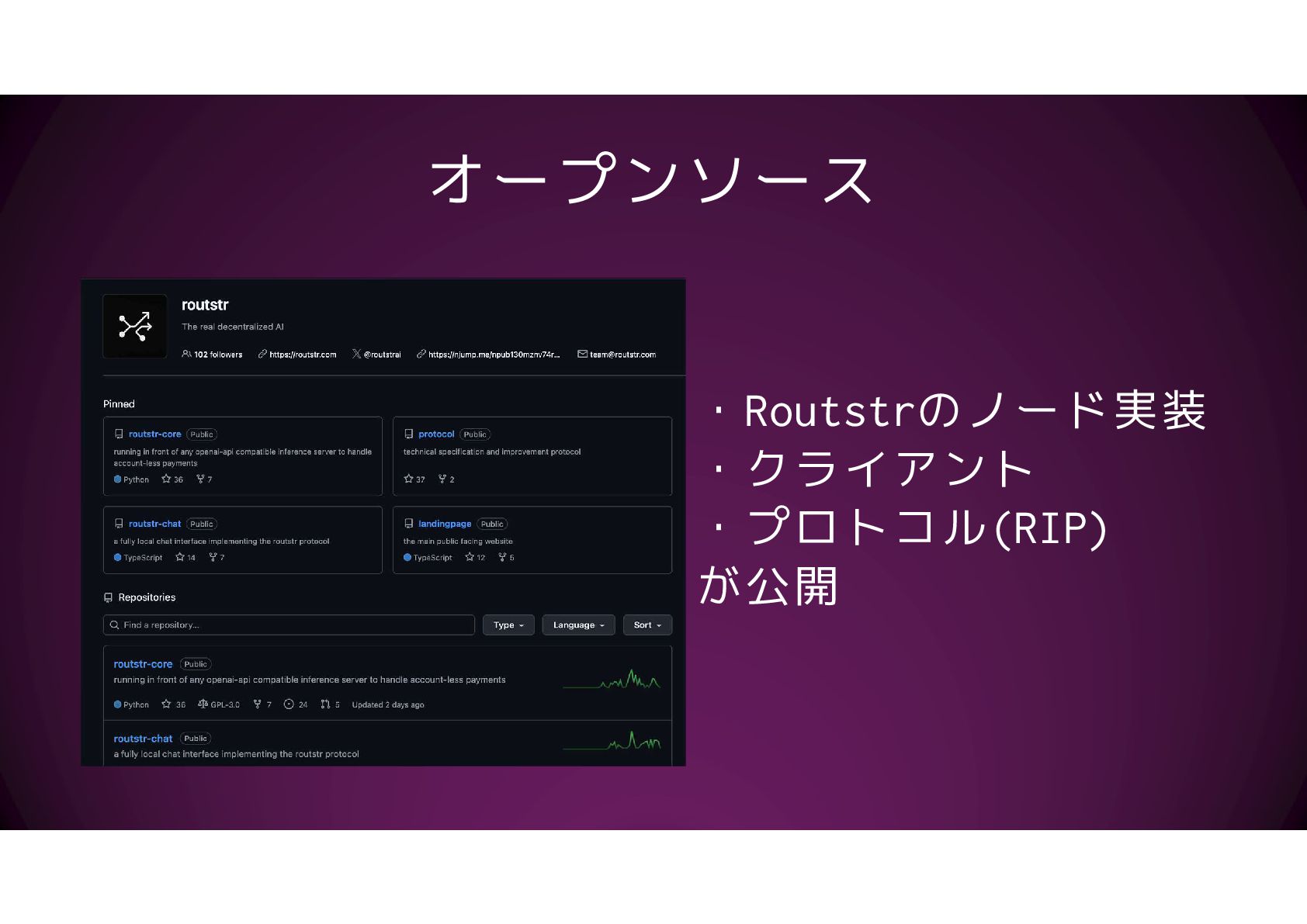This screenshot has height=924, width=1307.
Task: Open the njump.me npub link
Action: coord(494,355)
